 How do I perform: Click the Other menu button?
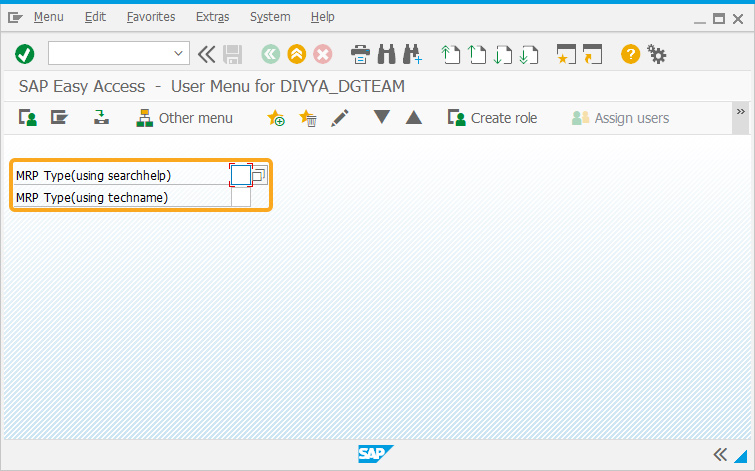pyautogui.click(x=184, y=118)
